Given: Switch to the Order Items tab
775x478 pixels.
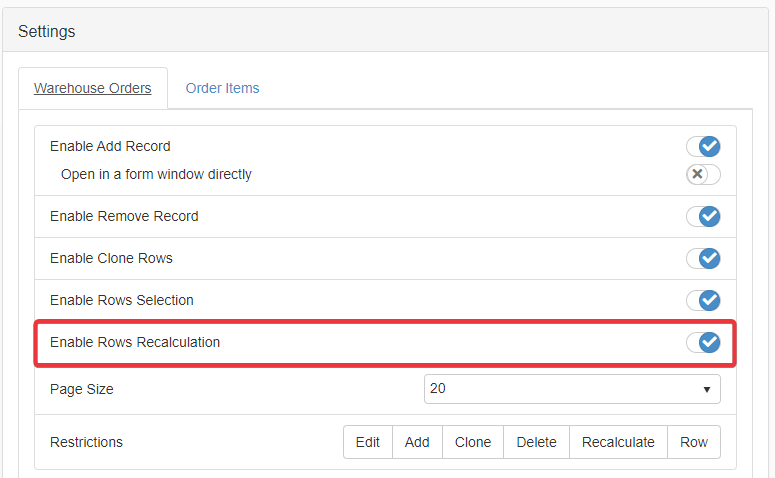Looking at the screenshot, I should (x=222, y=88).
